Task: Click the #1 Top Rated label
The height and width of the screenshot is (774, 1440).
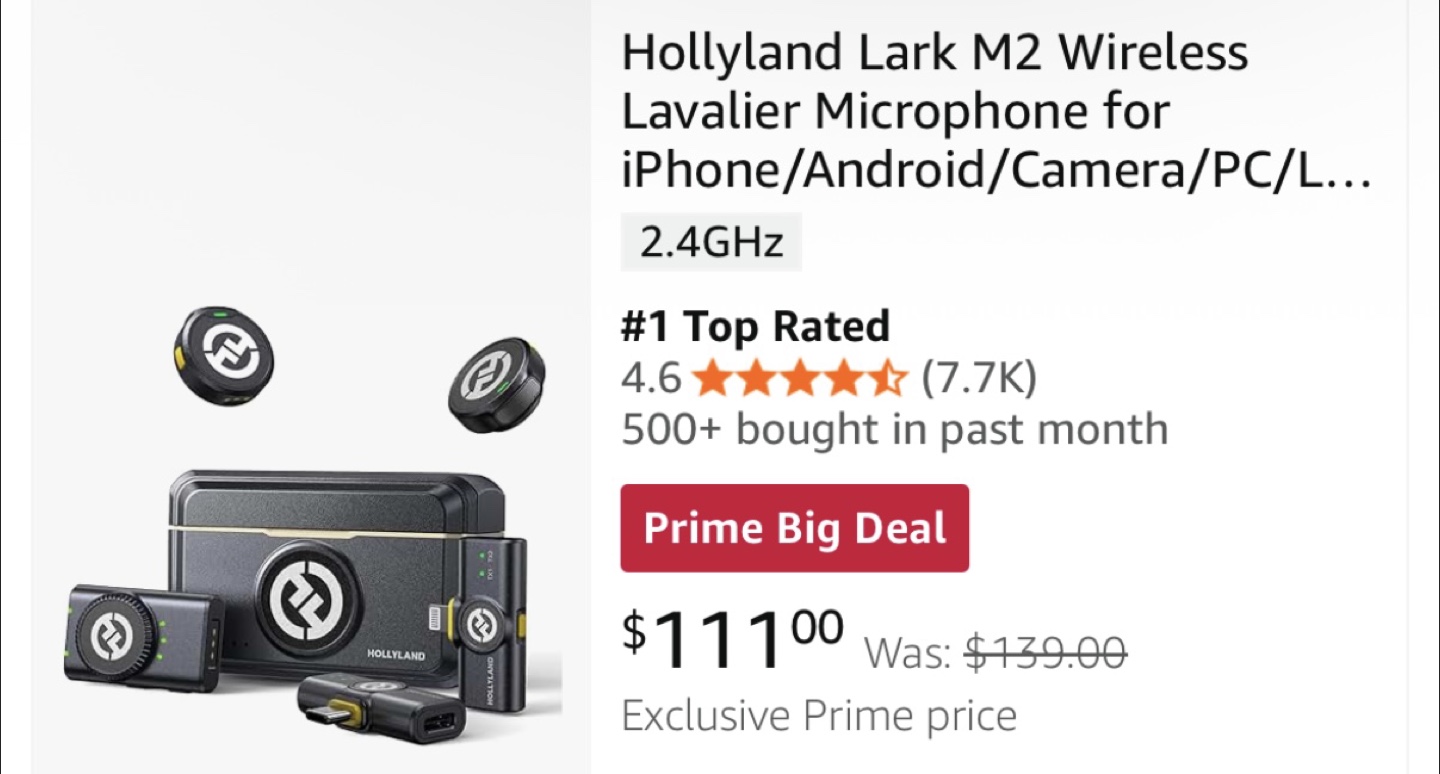Action: (755, 326)
